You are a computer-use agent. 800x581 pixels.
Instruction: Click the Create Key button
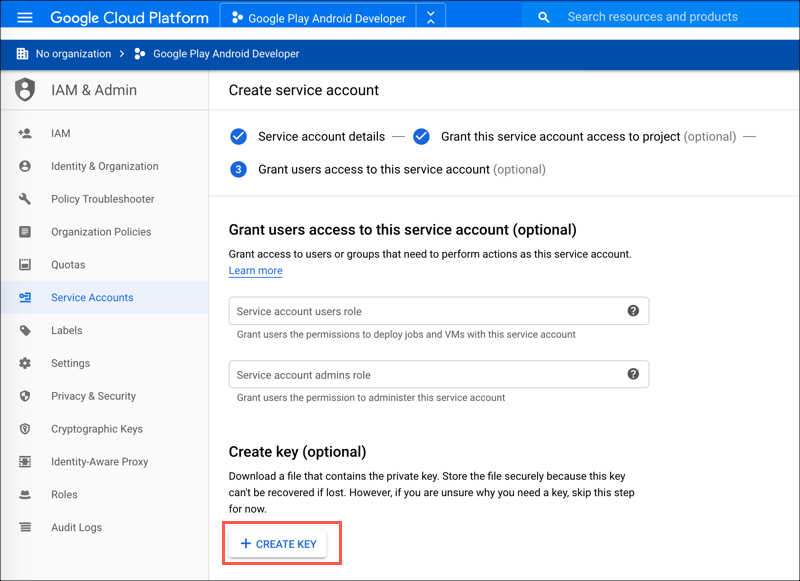coord(279,544)
